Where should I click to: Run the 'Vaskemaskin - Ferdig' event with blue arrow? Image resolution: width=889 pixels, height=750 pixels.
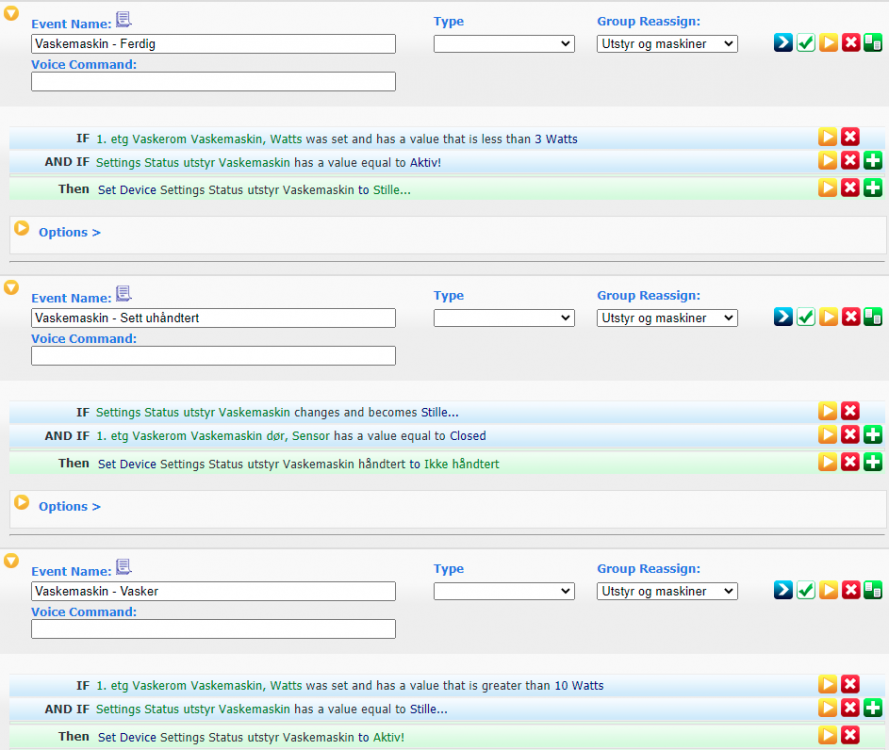783,43
